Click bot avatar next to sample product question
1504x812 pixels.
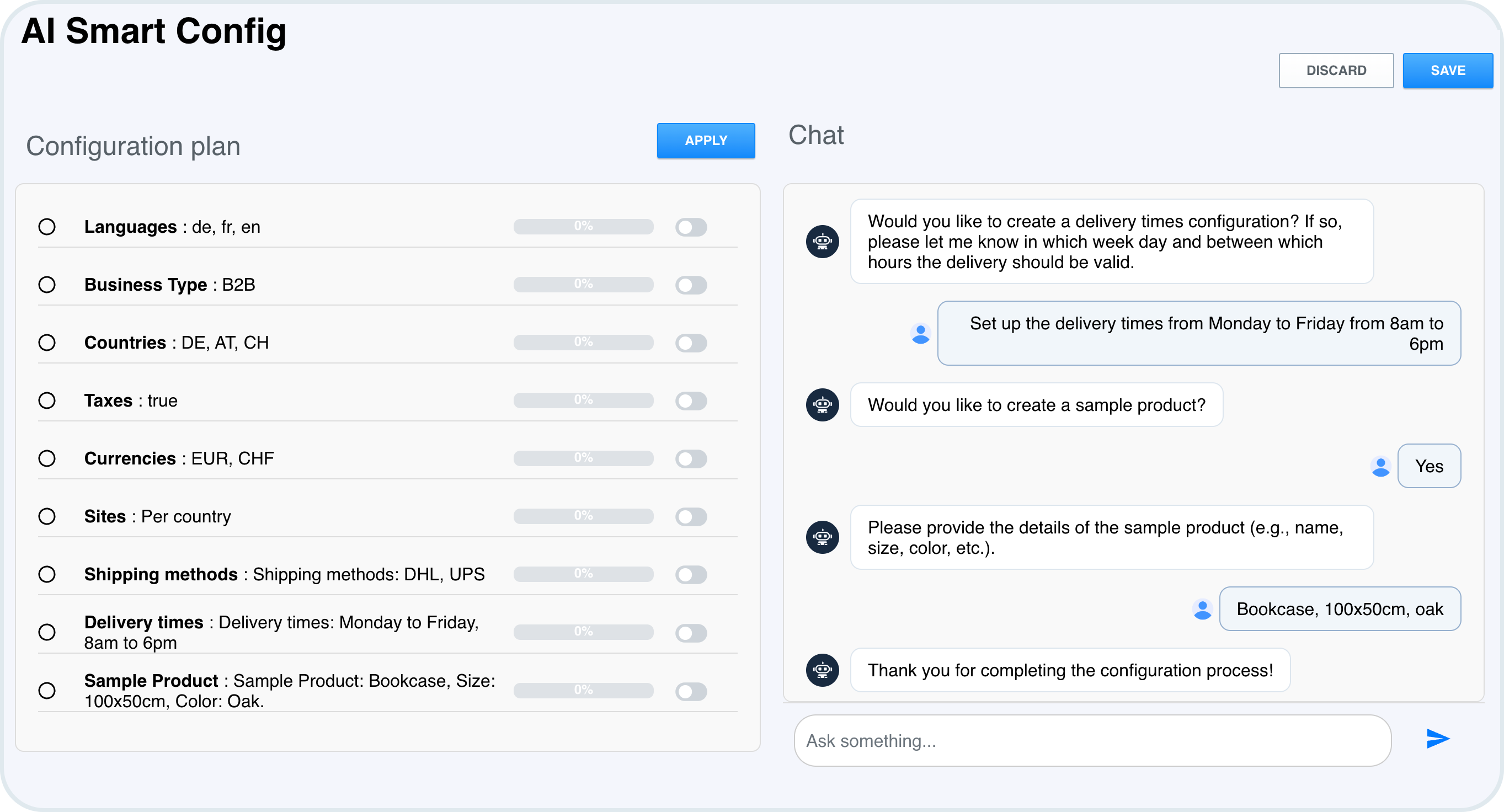[822, 405]
